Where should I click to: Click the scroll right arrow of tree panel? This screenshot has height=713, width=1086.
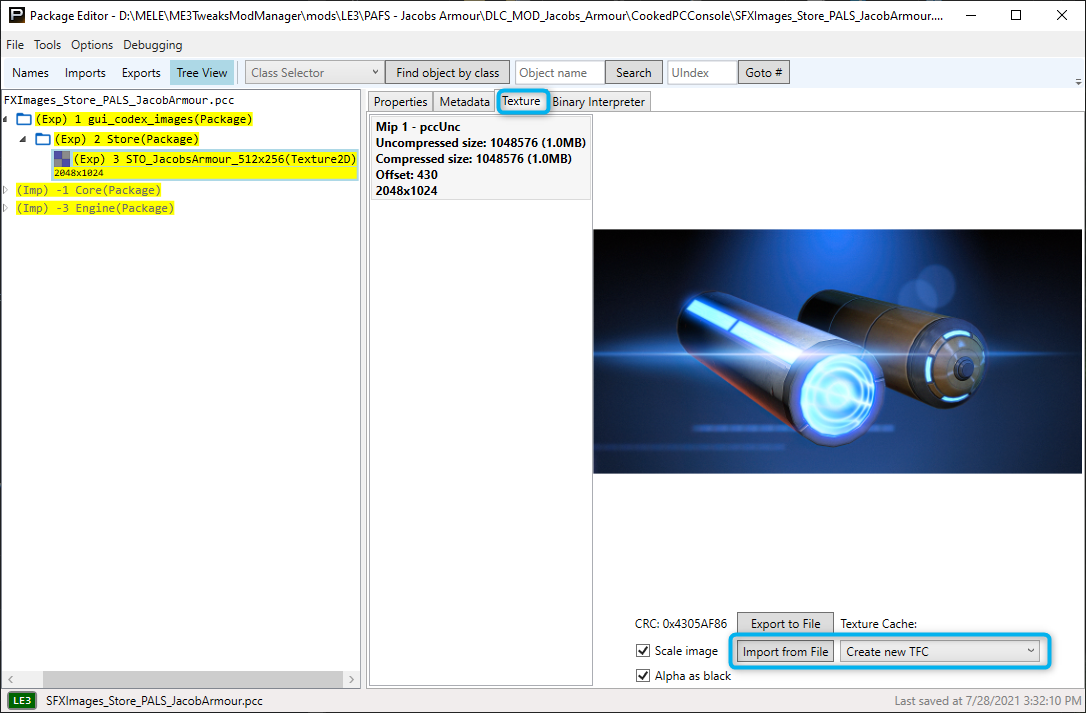pos(351,679)
